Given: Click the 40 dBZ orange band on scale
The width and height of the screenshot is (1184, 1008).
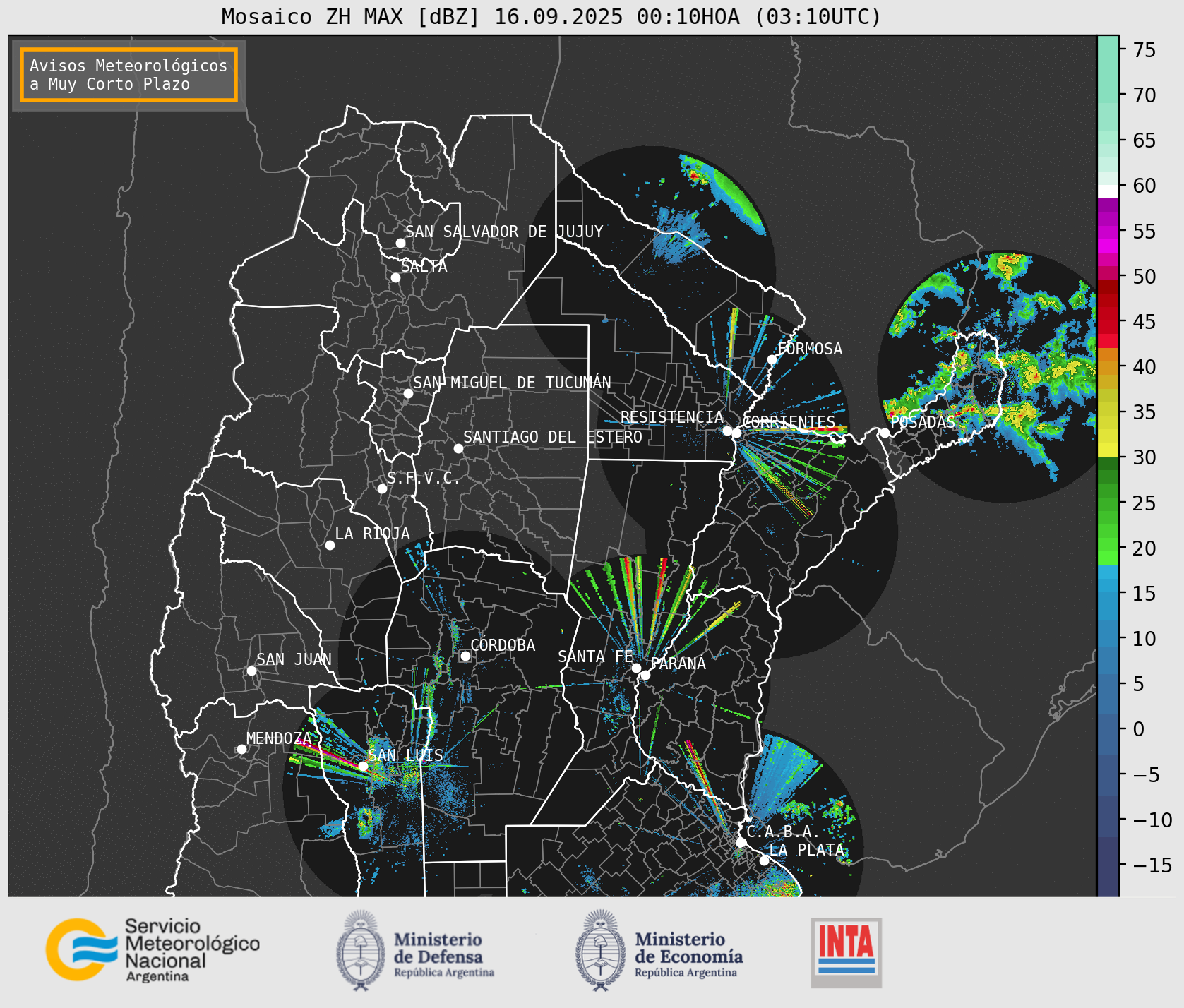Looking at the screenshot, I should click(1108, 367).
